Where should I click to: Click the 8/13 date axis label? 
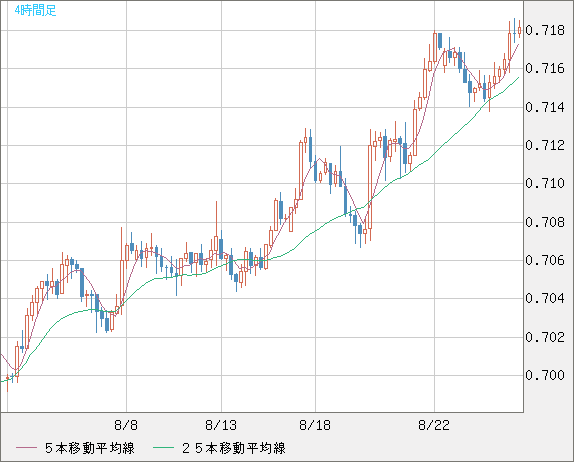click(221, 425)
